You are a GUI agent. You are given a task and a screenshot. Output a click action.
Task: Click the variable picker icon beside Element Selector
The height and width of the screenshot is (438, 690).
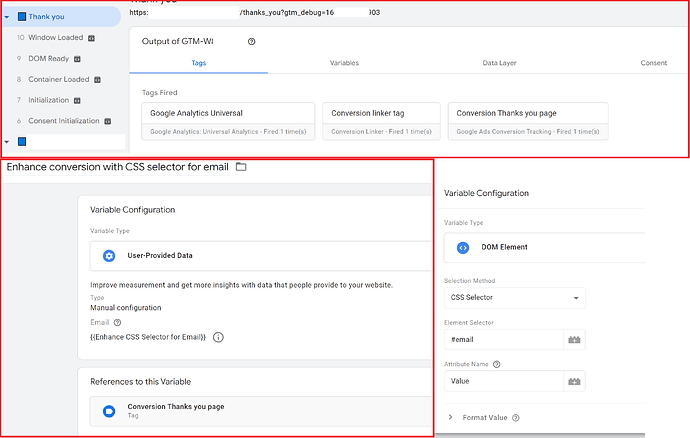[x=574, y=339]
